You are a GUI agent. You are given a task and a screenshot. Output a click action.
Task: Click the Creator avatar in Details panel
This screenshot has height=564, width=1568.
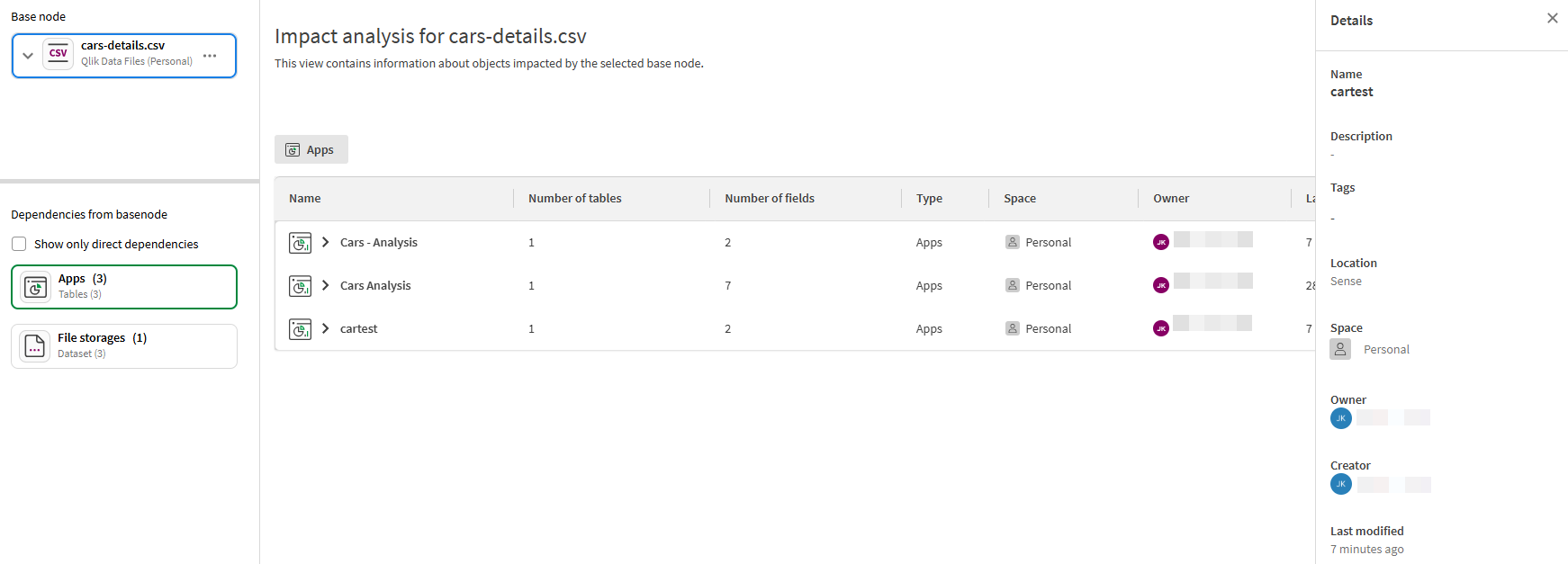1340,484
